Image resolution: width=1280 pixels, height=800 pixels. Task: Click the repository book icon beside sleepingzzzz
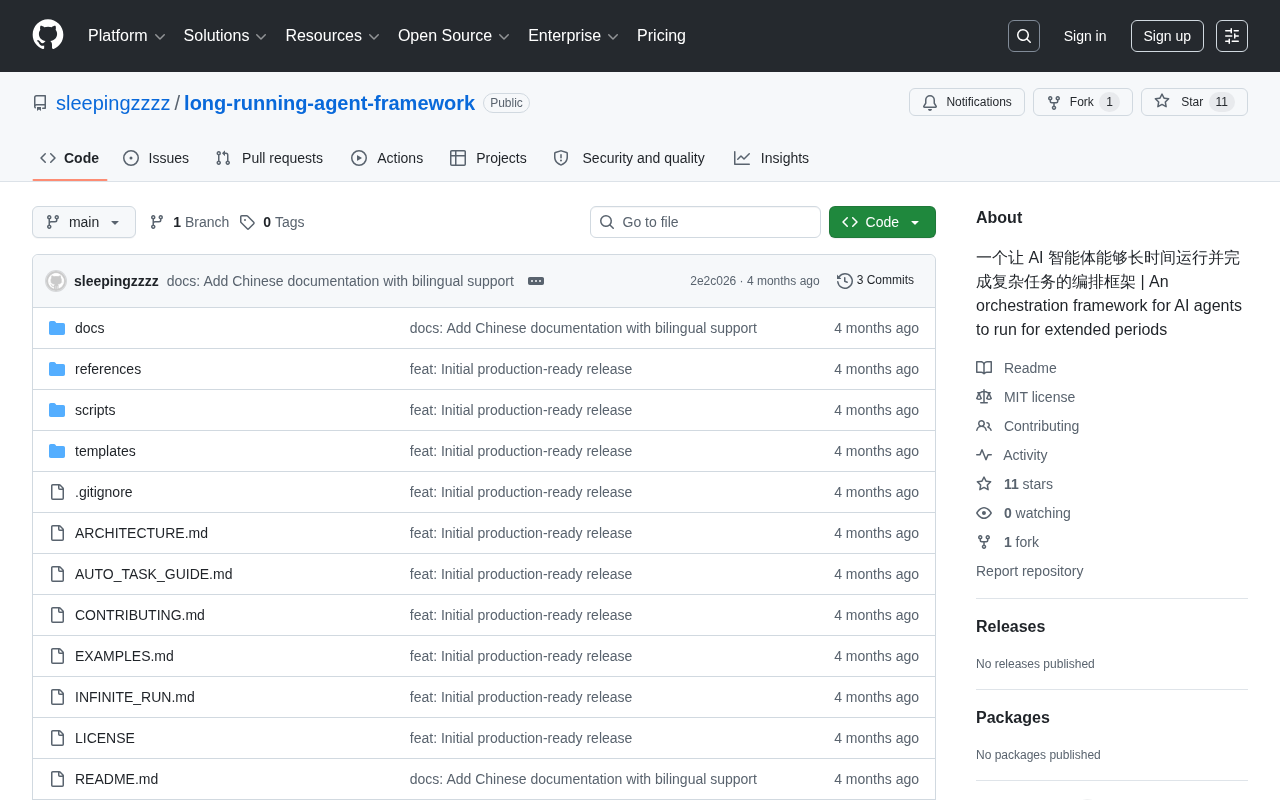pyautogui.click(x=40, y=103)
